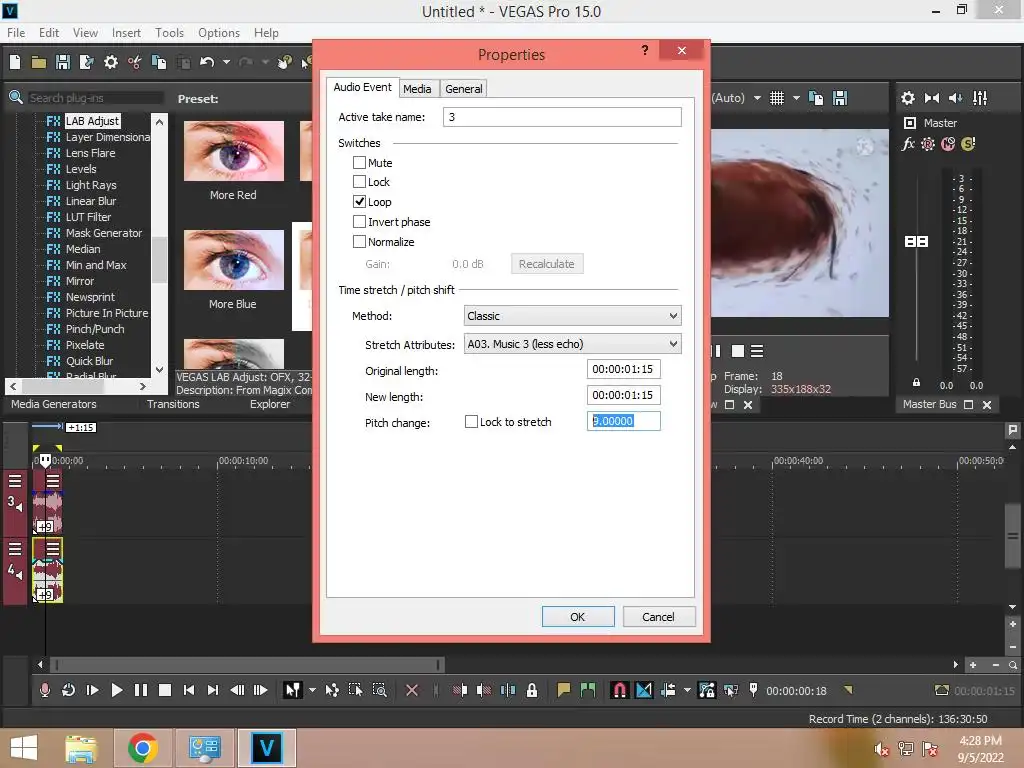
Task: Click the Pitch change value field
Action: click(624, 421)
